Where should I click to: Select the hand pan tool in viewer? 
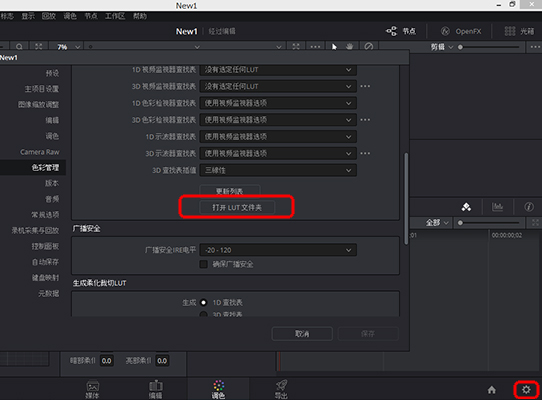pos(349,47)
